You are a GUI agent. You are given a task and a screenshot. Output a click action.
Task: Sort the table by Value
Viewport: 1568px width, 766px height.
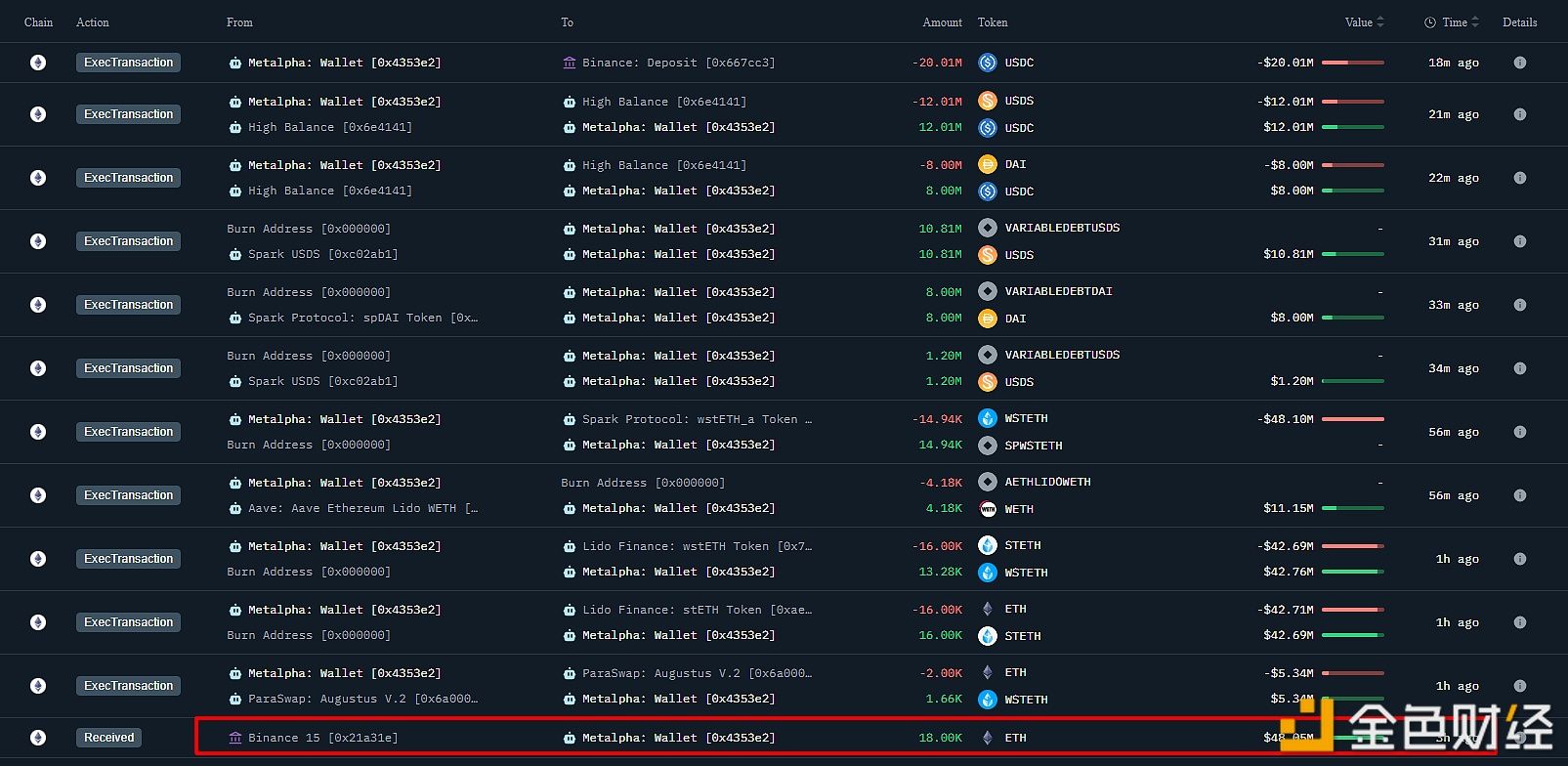1365,22
